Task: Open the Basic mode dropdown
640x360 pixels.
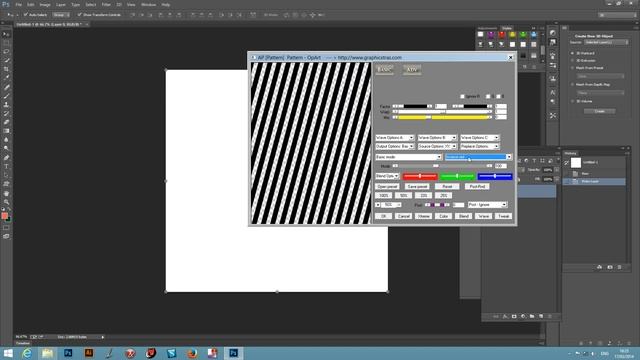Action: 409,157
